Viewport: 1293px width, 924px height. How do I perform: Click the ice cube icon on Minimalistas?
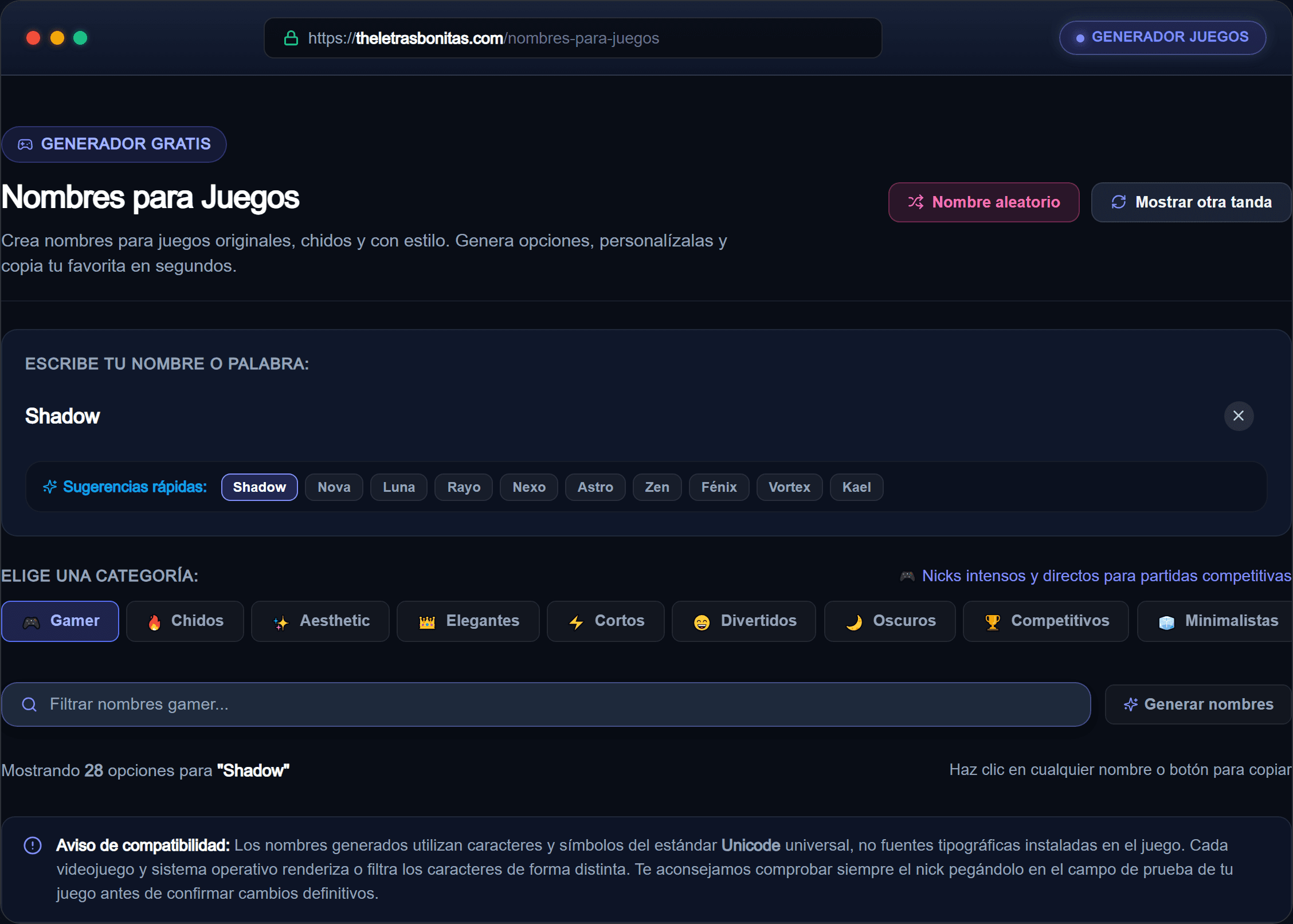[x=1166, y=622]
